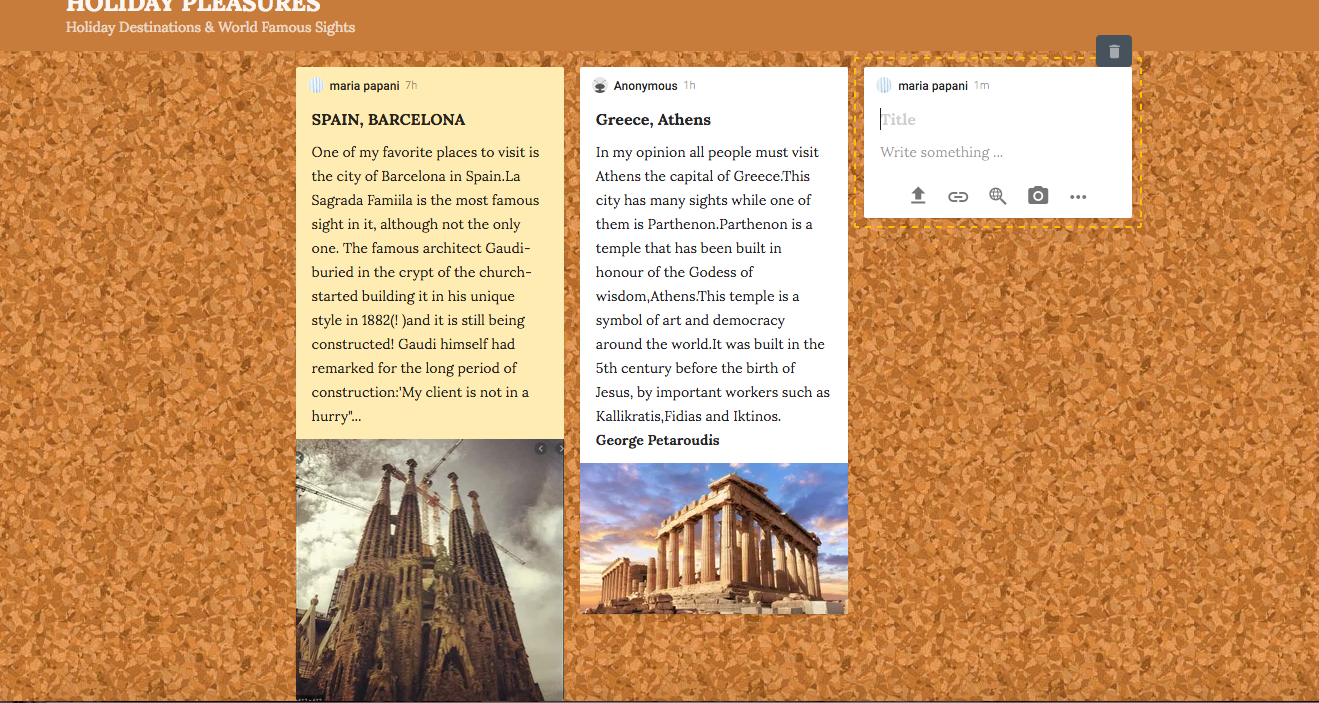Delete the new post with trash icon
Viewport: 1319px width, 703px height.
[1114, 51]
